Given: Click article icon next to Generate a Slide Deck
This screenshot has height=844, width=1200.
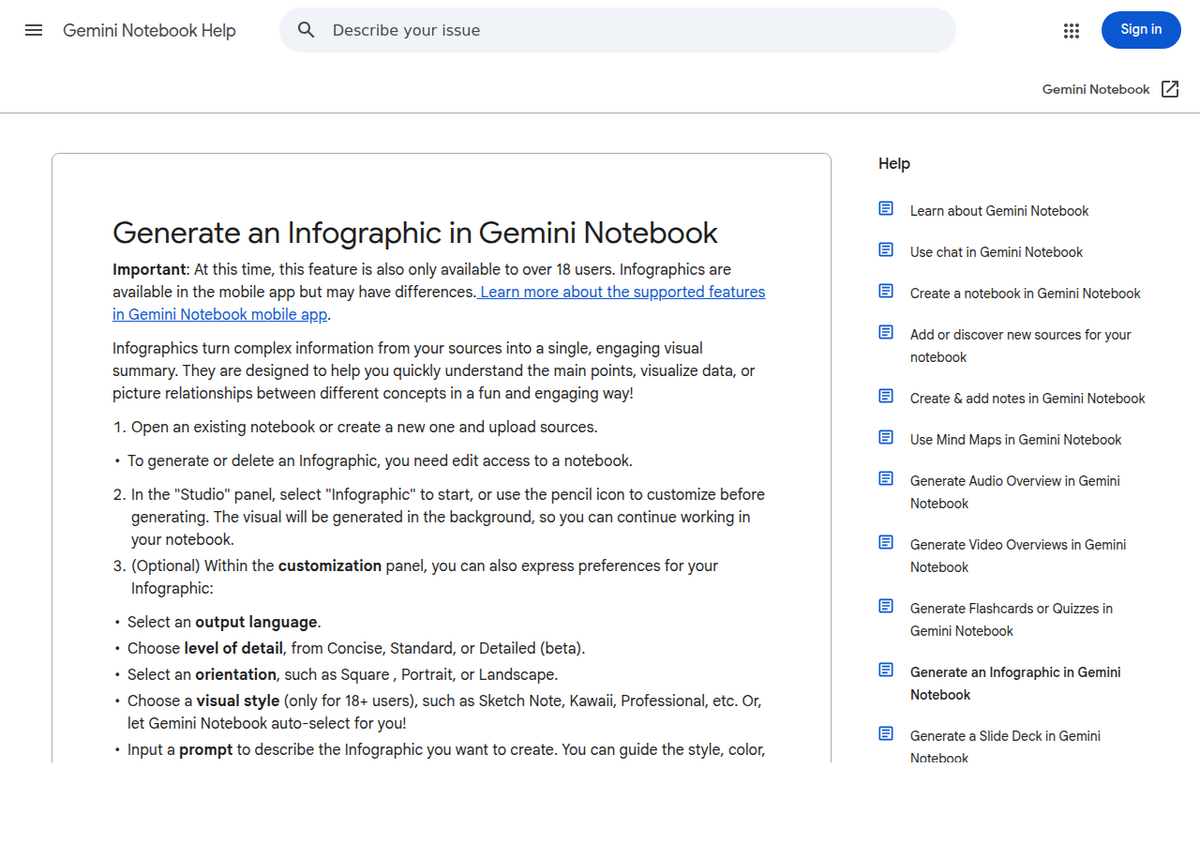Looking at the screenshot, I should 886,733.
